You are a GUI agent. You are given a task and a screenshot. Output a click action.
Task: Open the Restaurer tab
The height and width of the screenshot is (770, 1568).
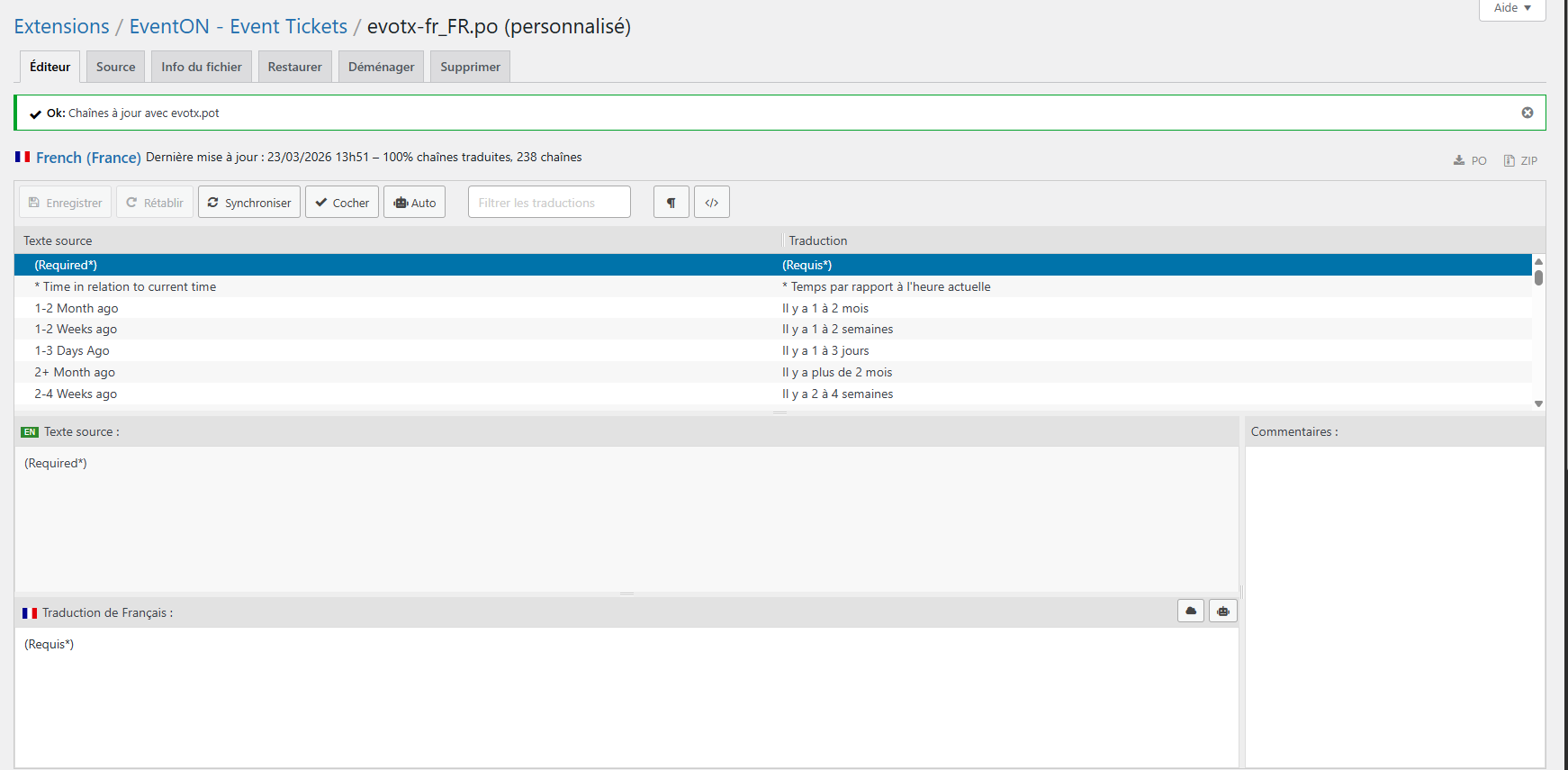[294, 67]
